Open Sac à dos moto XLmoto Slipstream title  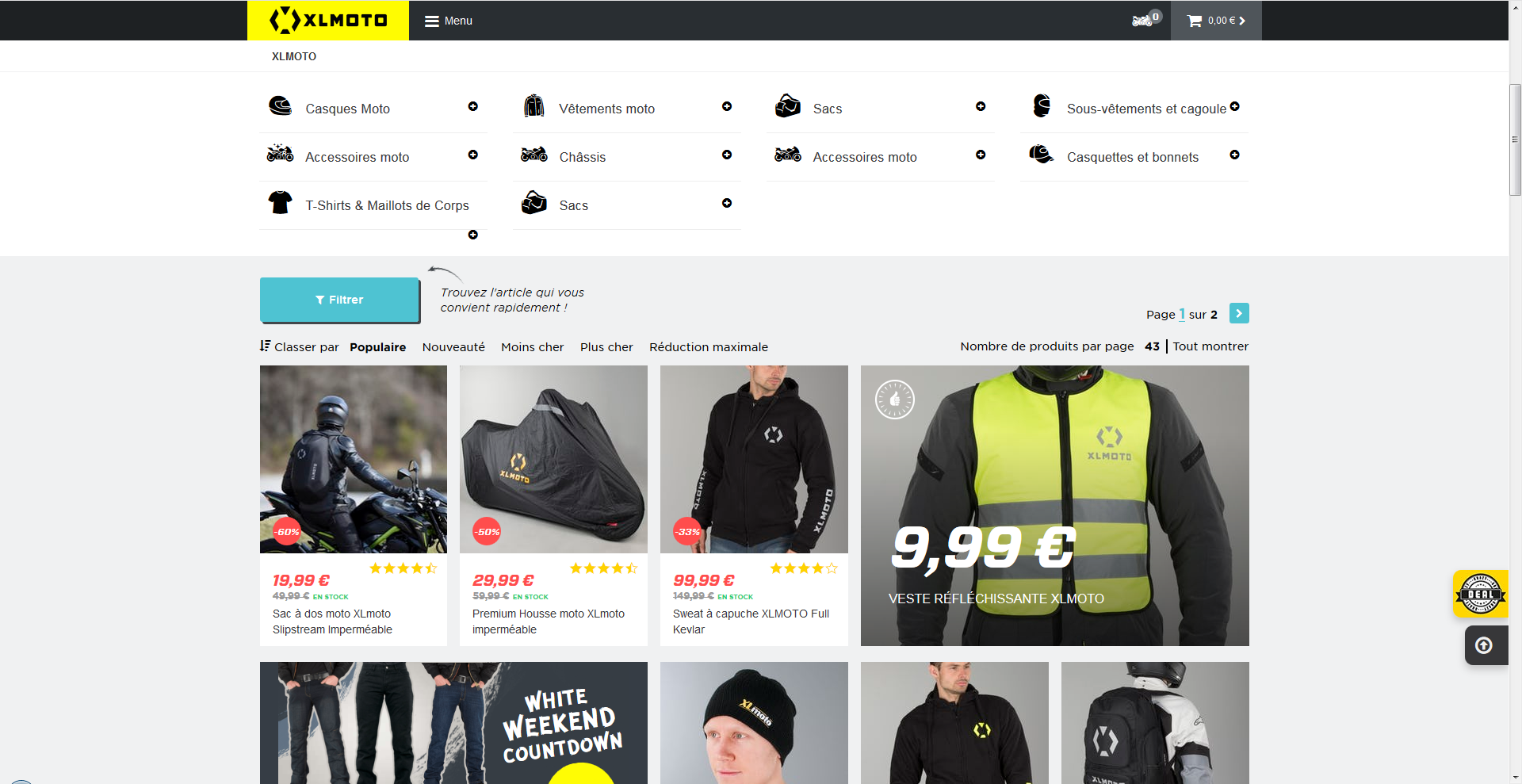pos(332,621)
